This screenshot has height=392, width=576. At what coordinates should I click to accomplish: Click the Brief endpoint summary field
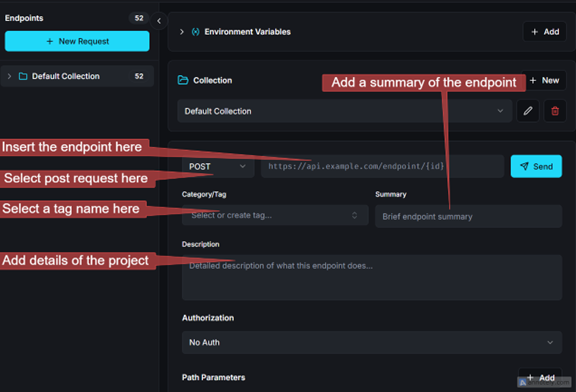[x=468, y=216]
